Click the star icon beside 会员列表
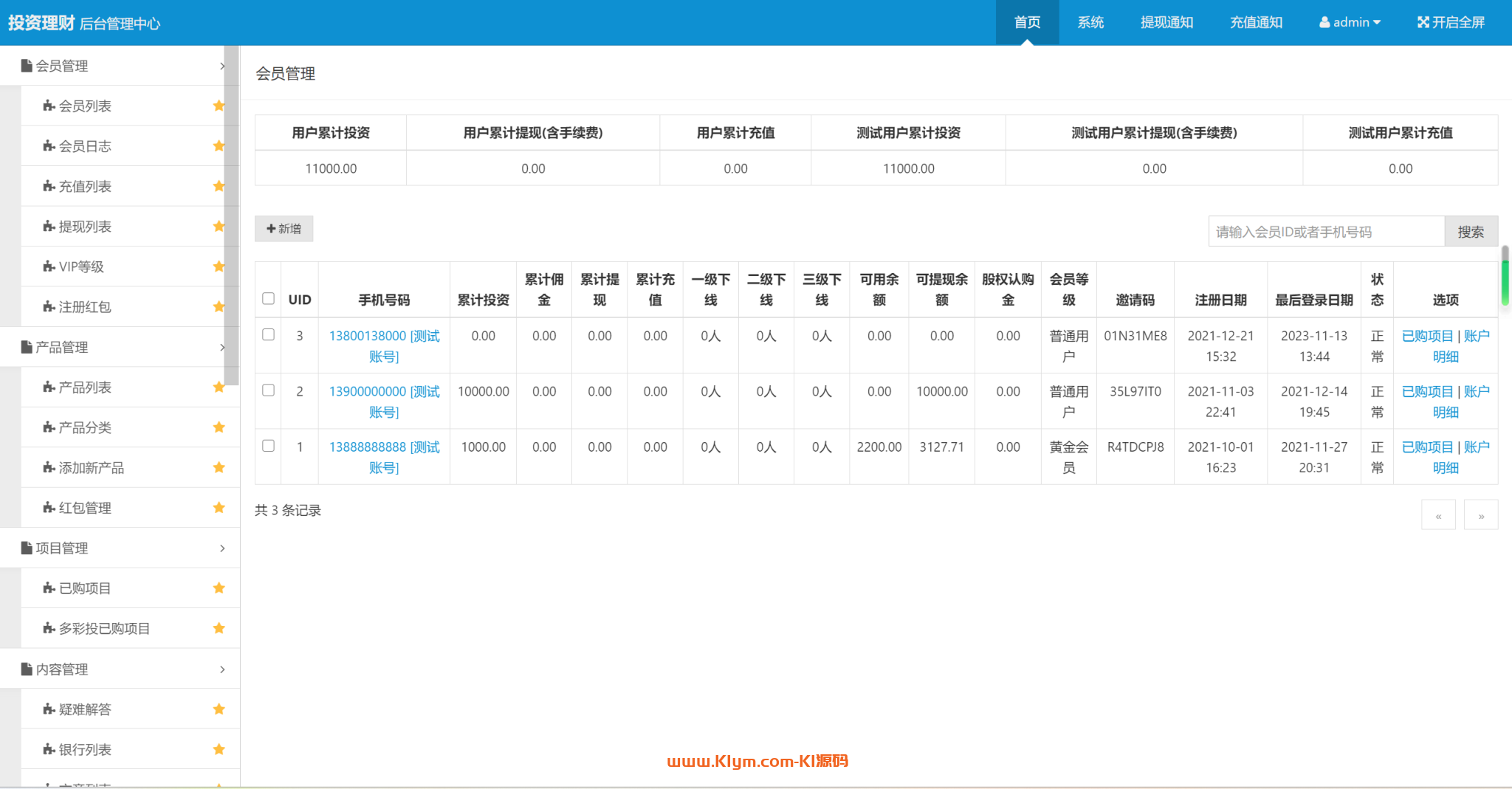 tap(219, 106)
